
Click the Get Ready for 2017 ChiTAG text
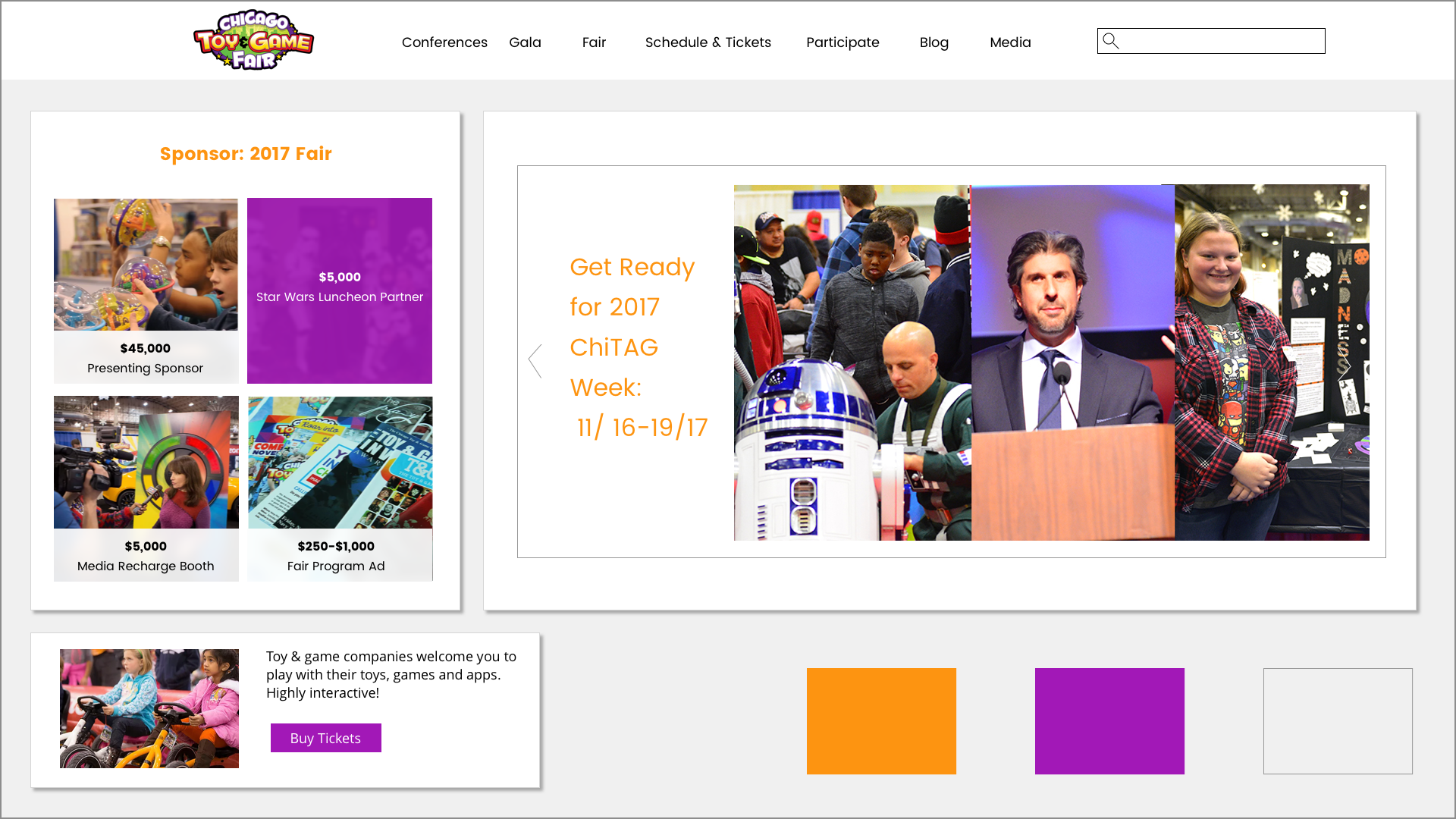[x=639, y=347]
